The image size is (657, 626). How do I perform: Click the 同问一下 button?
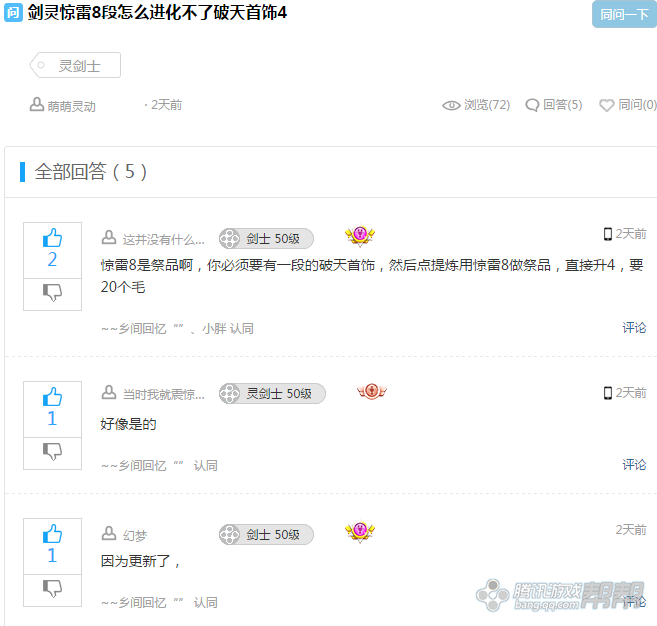click(624, 14)
